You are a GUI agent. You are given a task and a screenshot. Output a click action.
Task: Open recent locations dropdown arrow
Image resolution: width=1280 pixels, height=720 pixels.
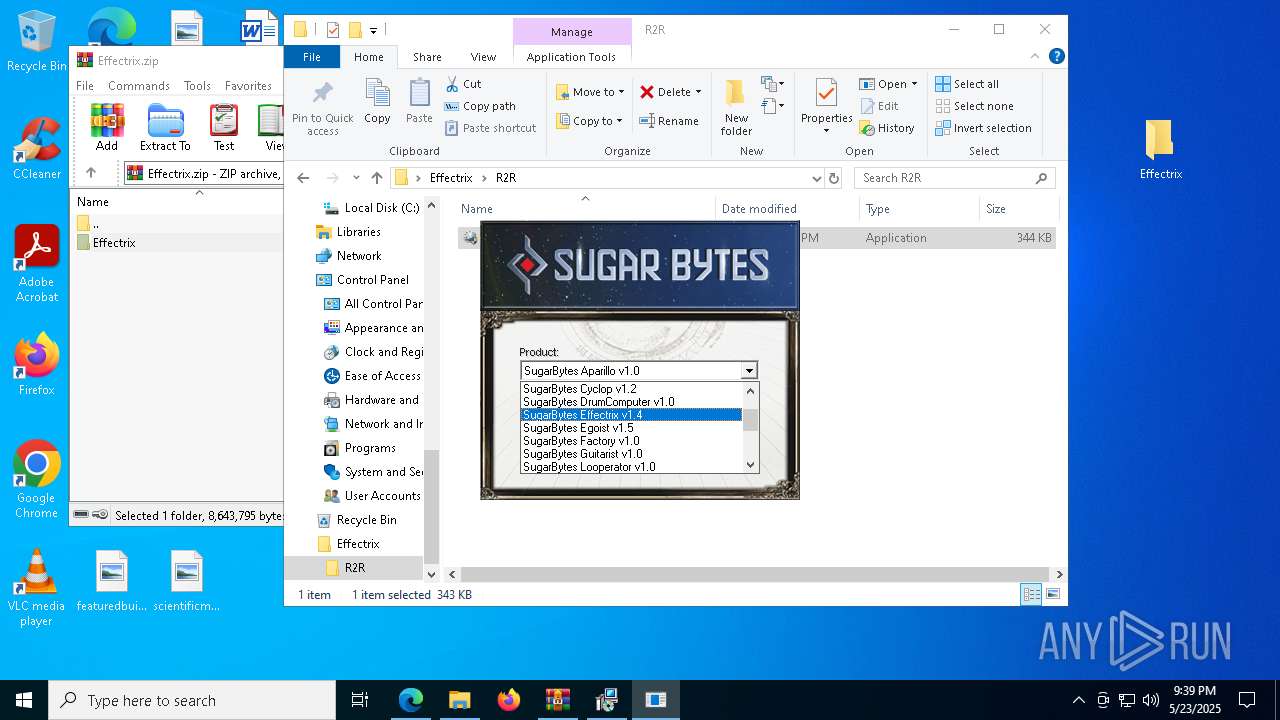pyautogui.click(x=356, y=178)
